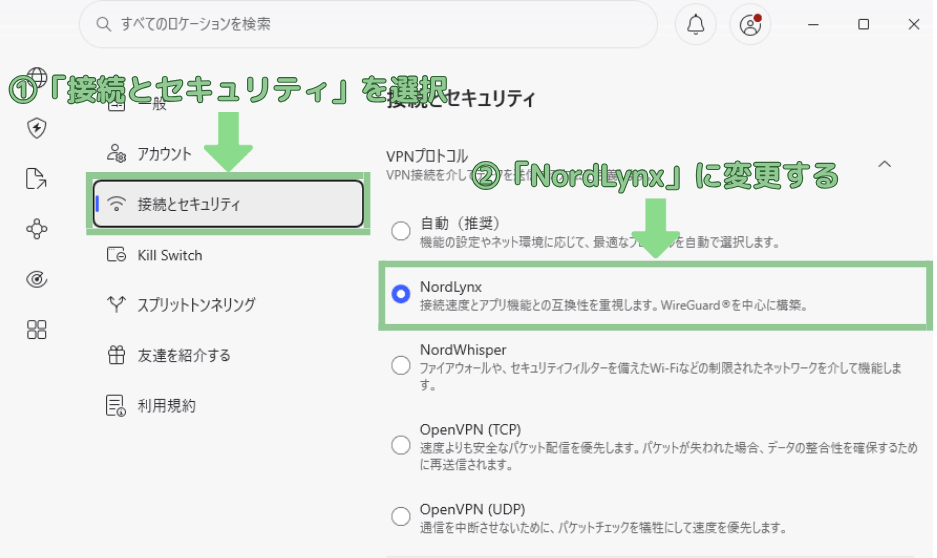This screenshot has height=558, width=937.
Task: Click the 自動（推奨）label text
Action: 460,223
